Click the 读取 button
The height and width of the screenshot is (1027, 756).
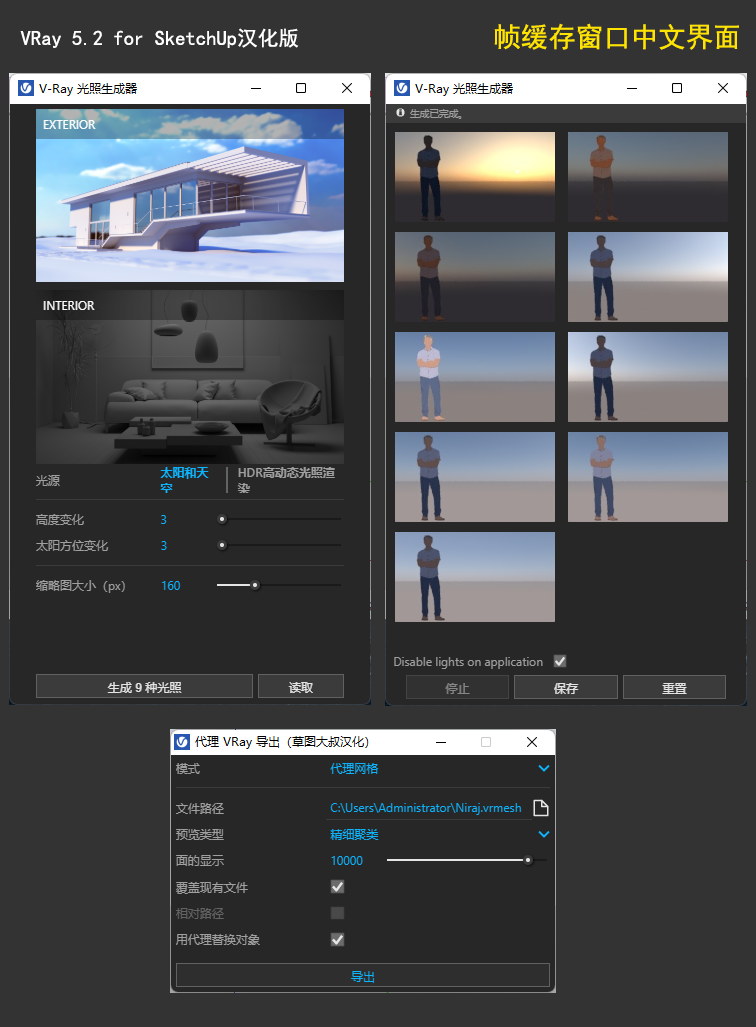pos(301,687)
